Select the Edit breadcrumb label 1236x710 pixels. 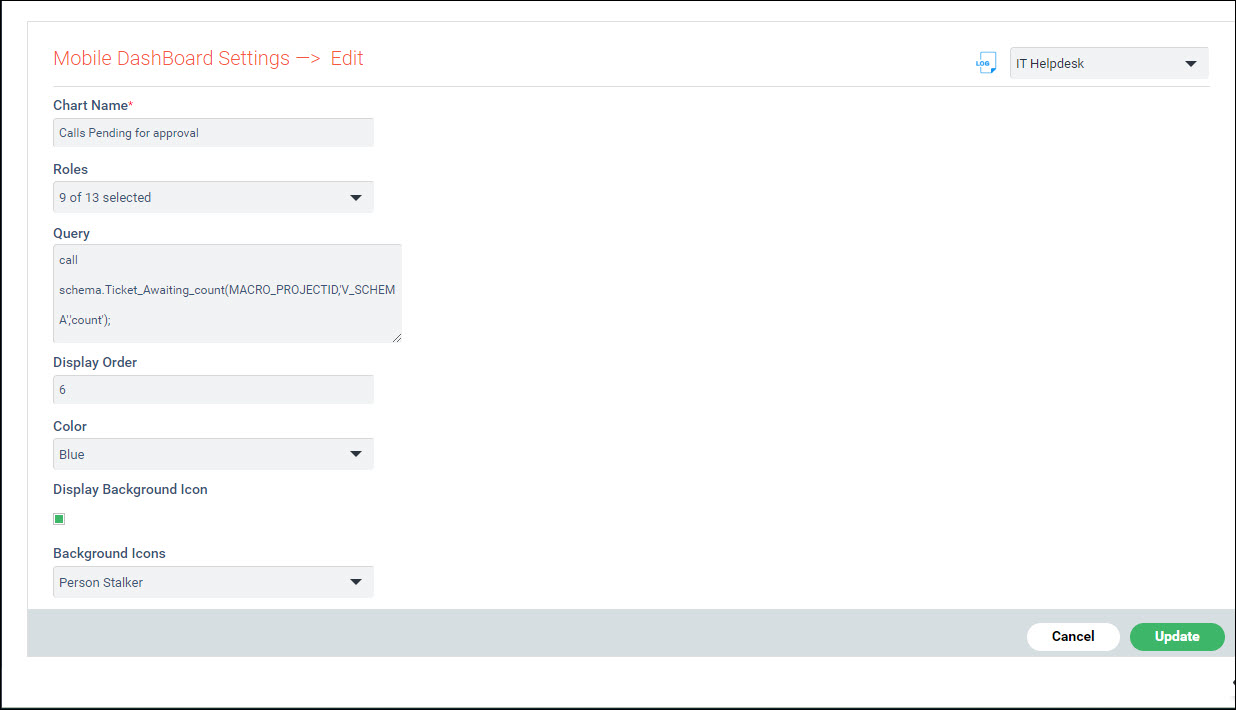347,58
